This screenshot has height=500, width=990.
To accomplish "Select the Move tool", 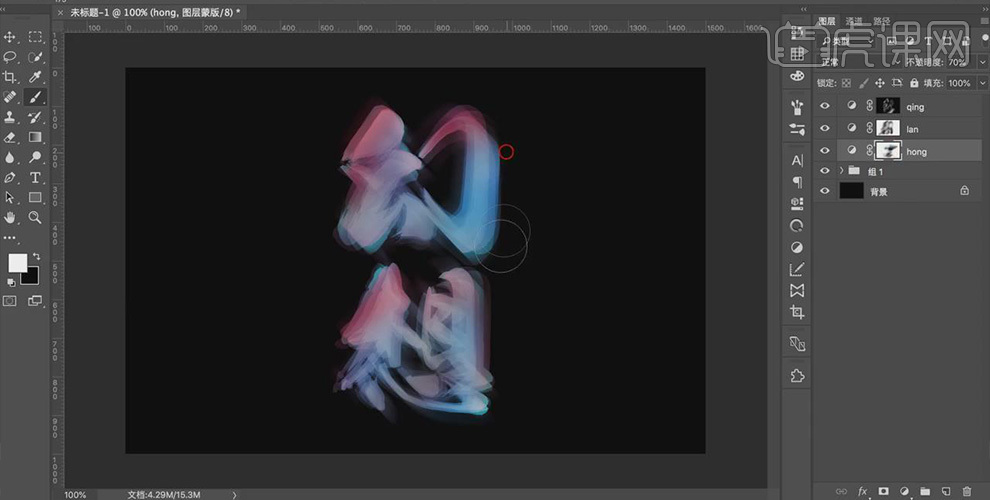I will 9,37.
